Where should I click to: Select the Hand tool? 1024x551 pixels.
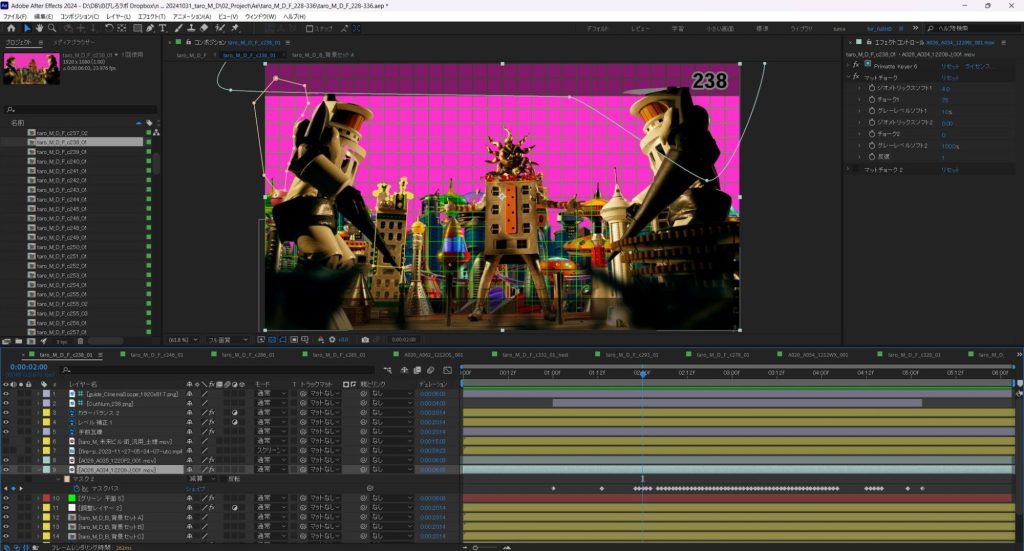pyautogui.click(x=39, y=28)
